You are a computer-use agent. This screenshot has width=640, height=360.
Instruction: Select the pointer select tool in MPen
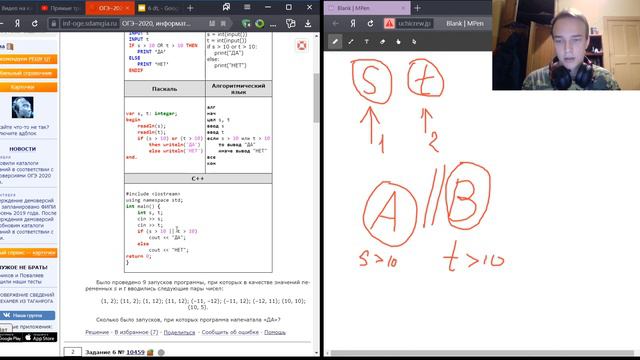414,42
